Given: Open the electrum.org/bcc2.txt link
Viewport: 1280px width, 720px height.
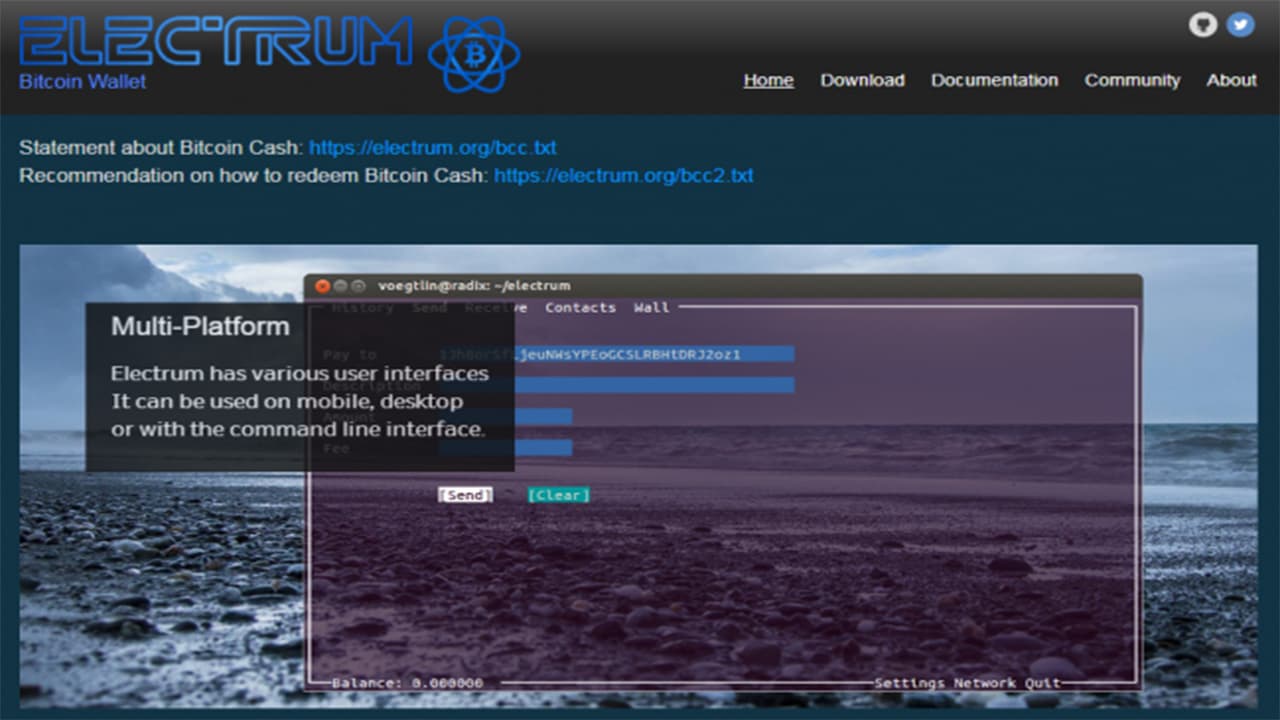Looking at the screenshot, I should point(623,176).
